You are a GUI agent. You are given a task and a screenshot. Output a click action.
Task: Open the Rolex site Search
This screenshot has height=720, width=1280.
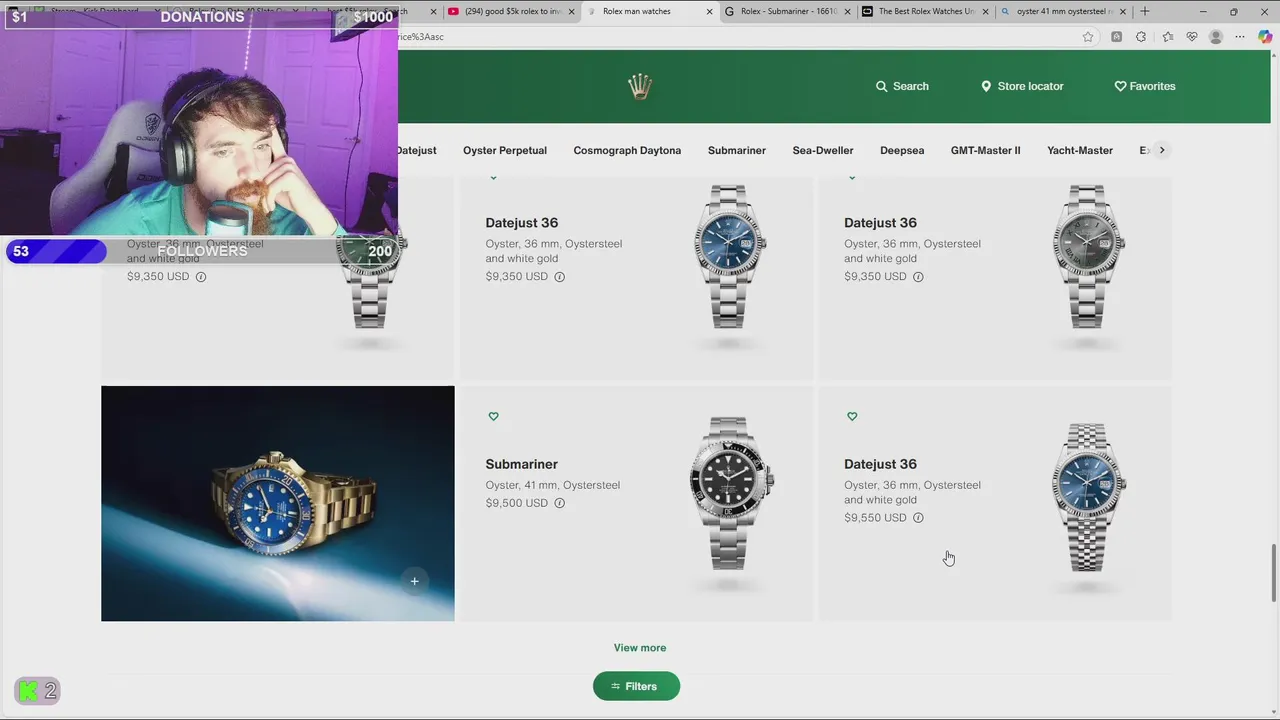coord(902,86)
